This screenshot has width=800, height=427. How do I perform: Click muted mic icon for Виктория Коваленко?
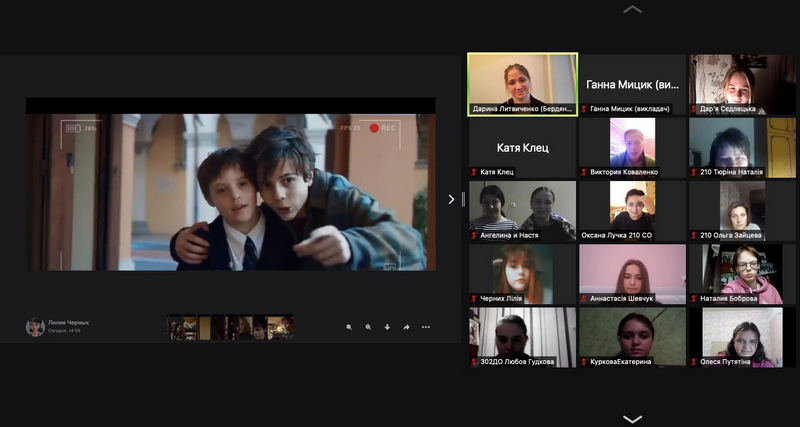[584, 172]
